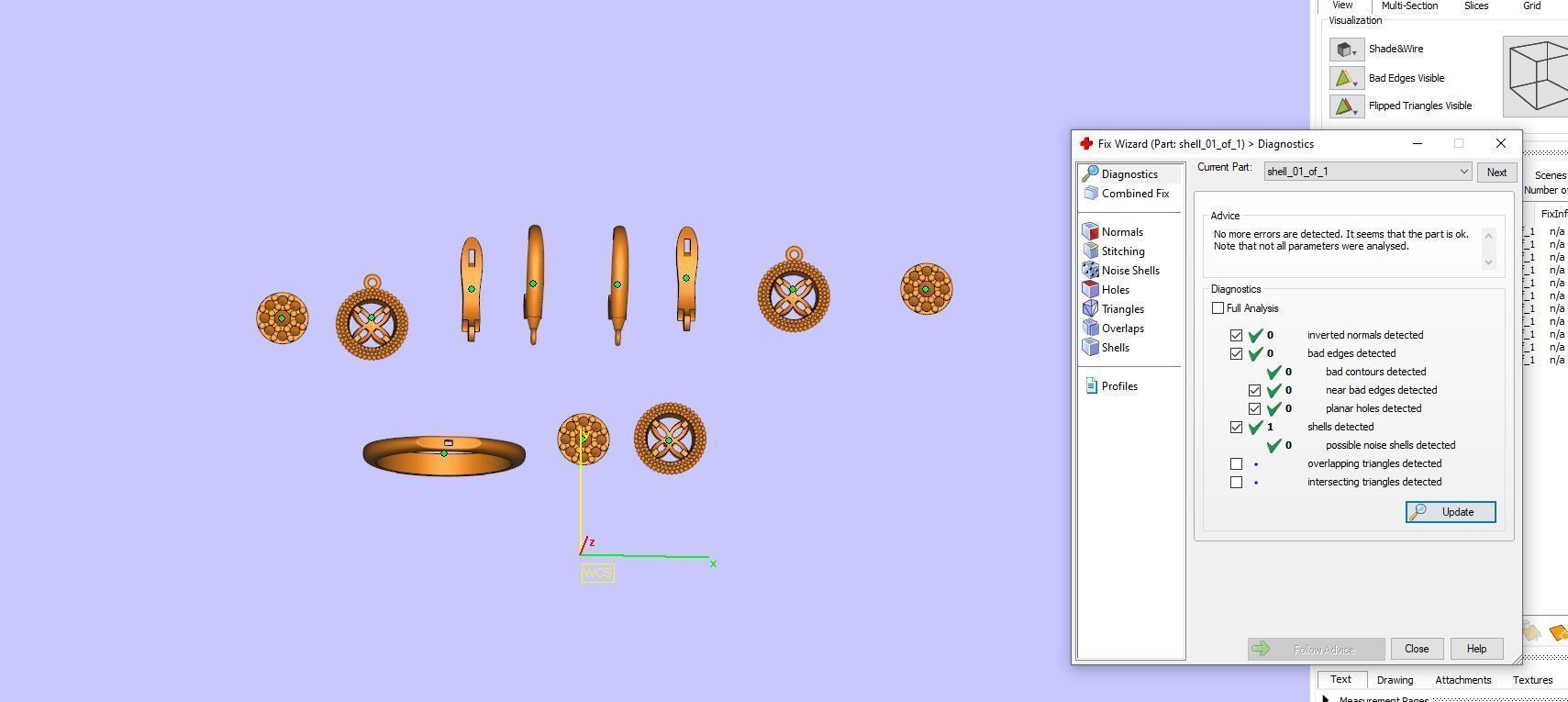
Task: Switch to the Drawing tab
Action: tap(1395, 680)
